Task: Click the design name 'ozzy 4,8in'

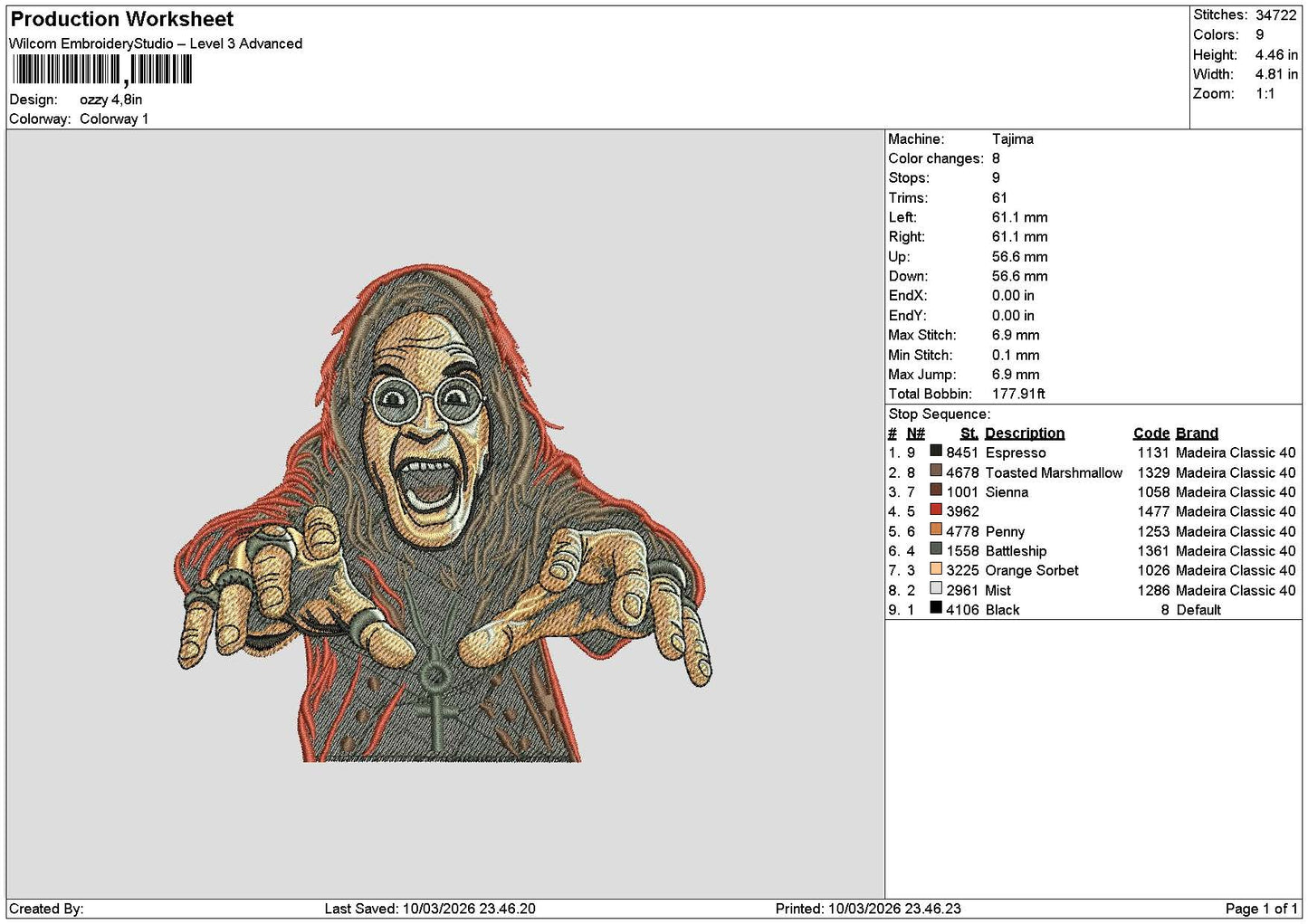Action: pos(110,100)
